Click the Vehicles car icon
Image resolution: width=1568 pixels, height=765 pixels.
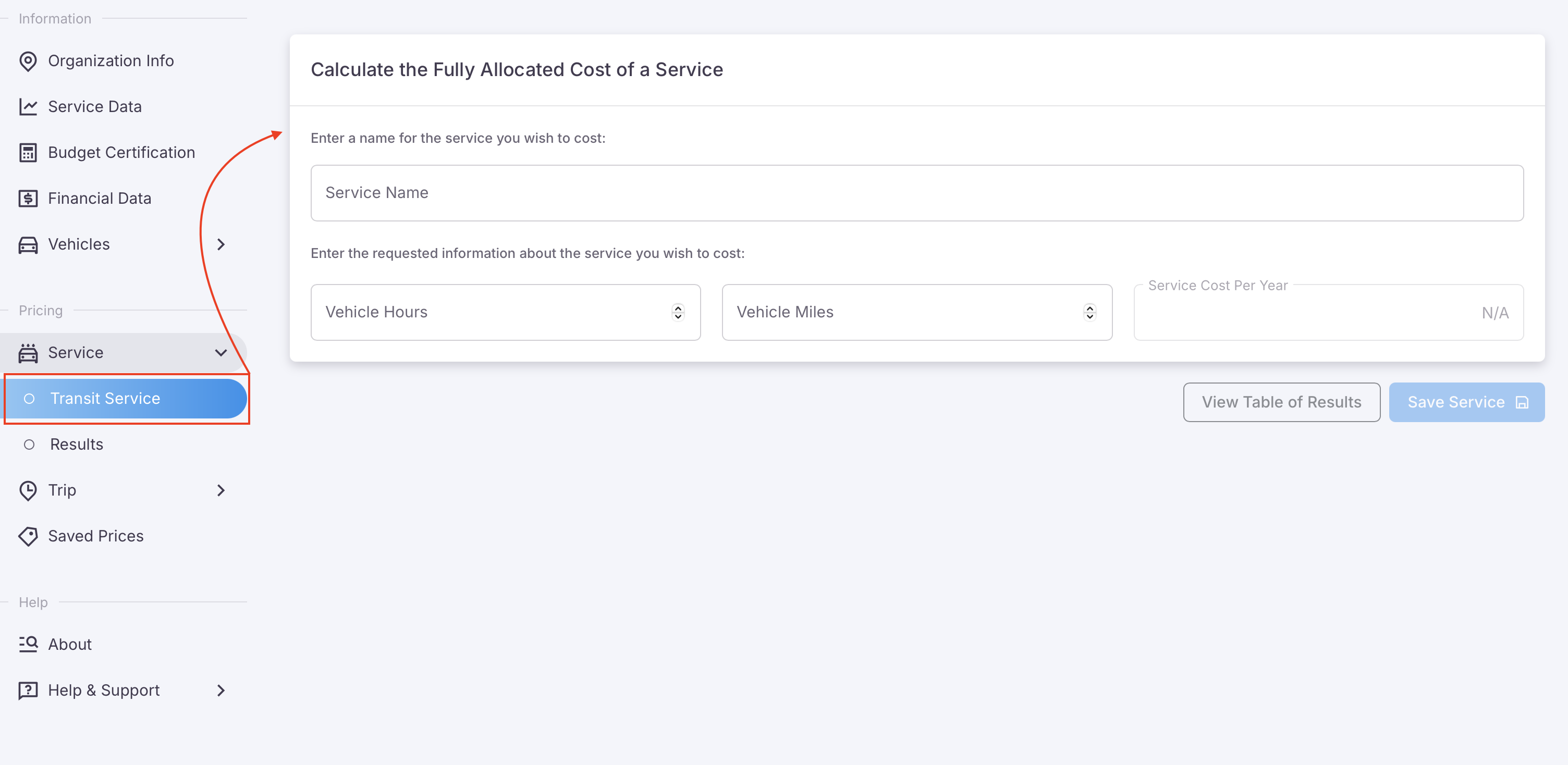(x=28, y=244)
